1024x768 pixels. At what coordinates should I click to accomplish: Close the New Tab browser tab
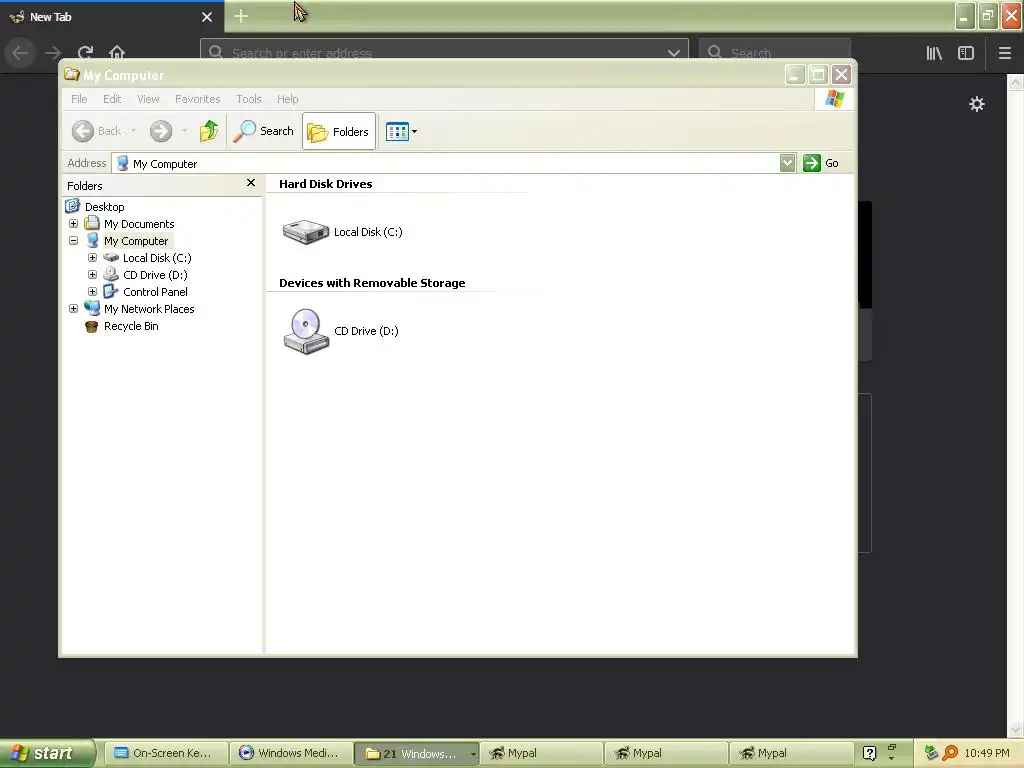click(x=207, y=17)
